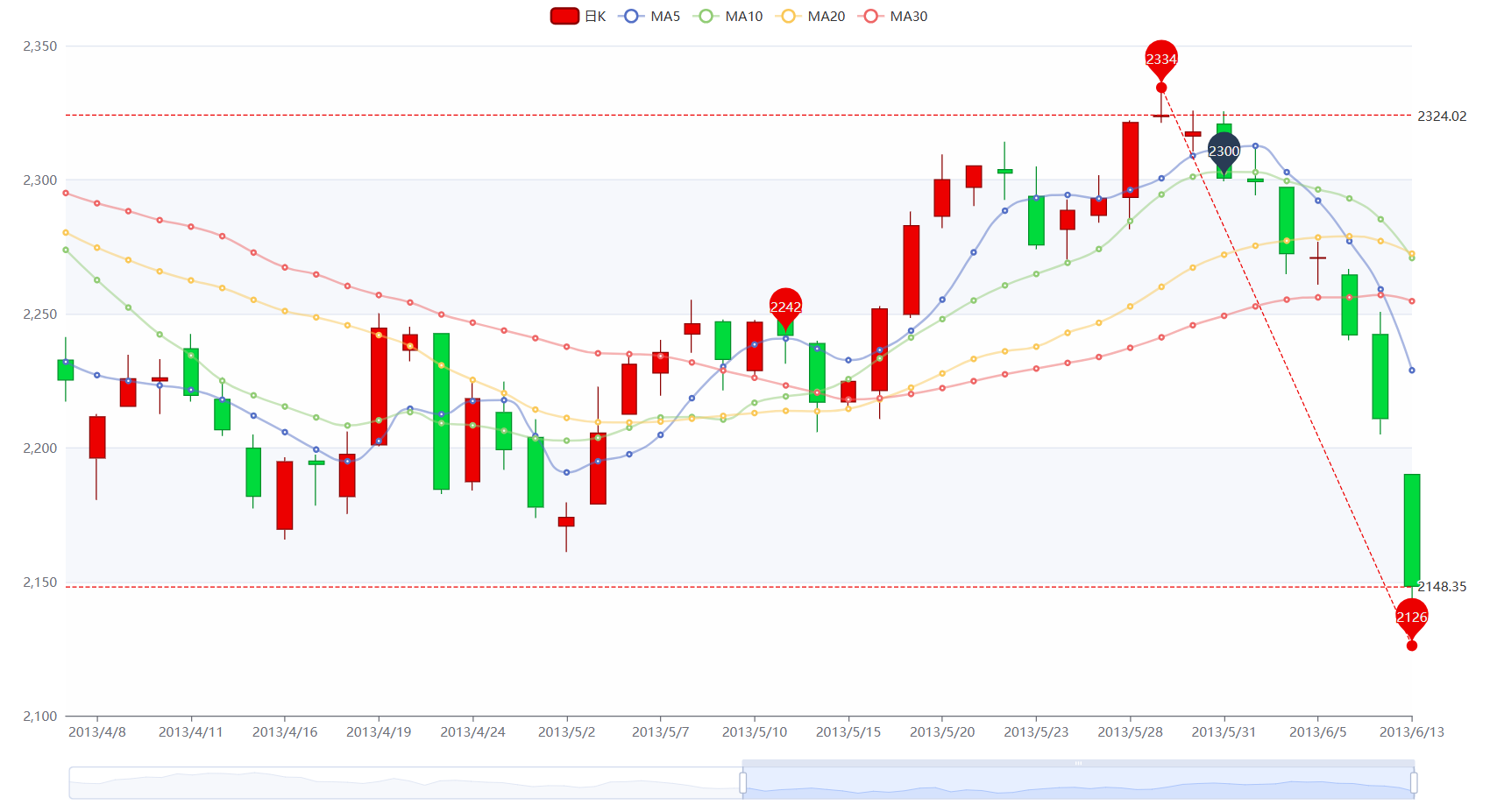Viewport: 1490px width, 812px height.
Task: Click the 2,300 y-axis label
Action: pyautogui.click(x=40, y=180)
